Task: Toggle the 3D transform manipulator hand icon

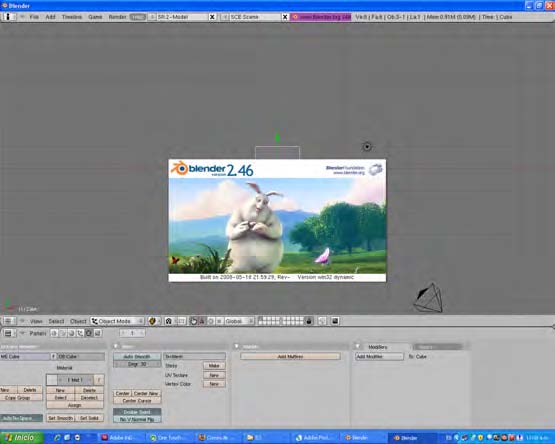Action: (193, 321)
